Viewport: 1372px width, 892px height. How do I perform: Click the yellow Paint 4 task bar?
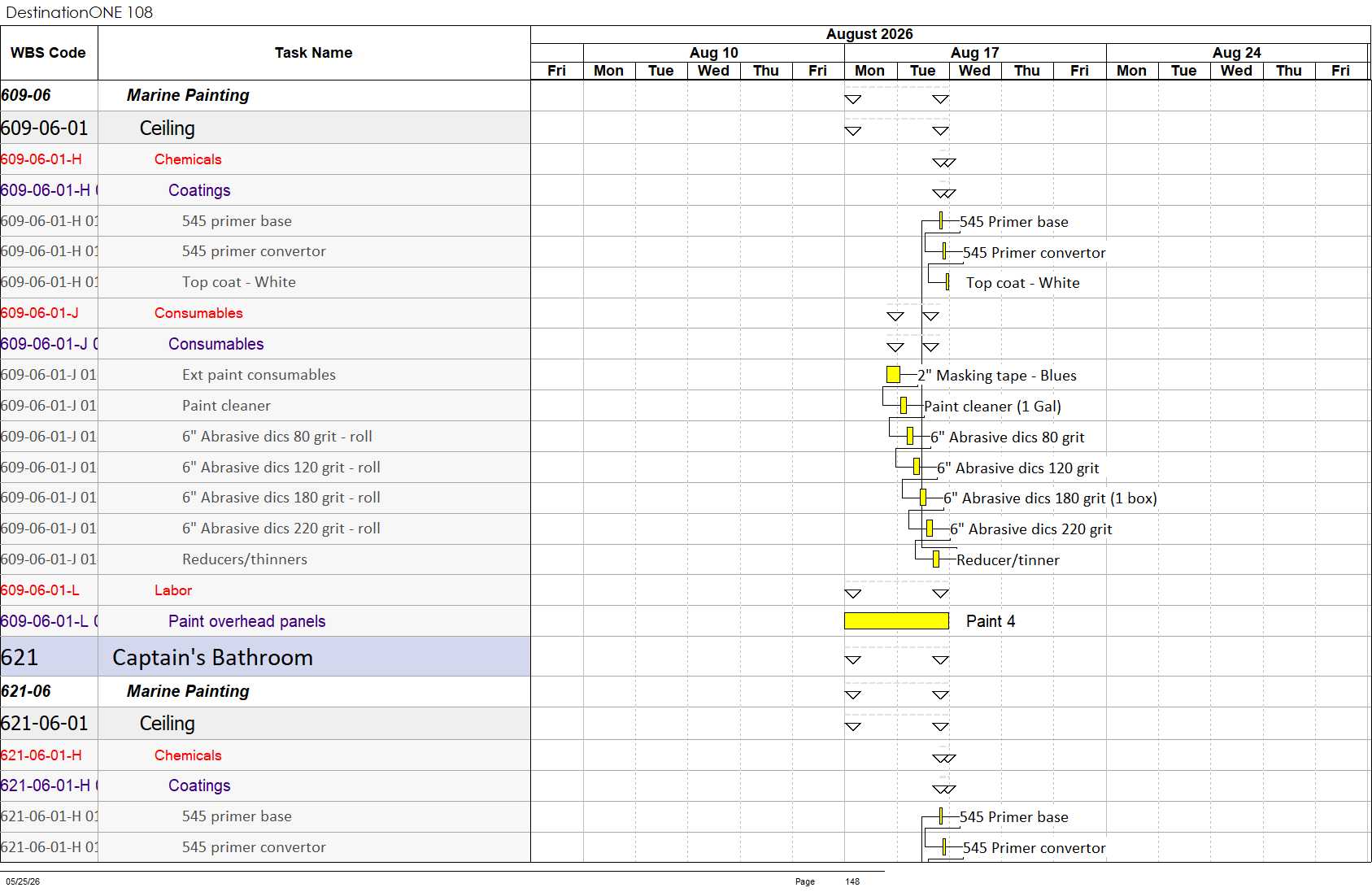[896, 621]
